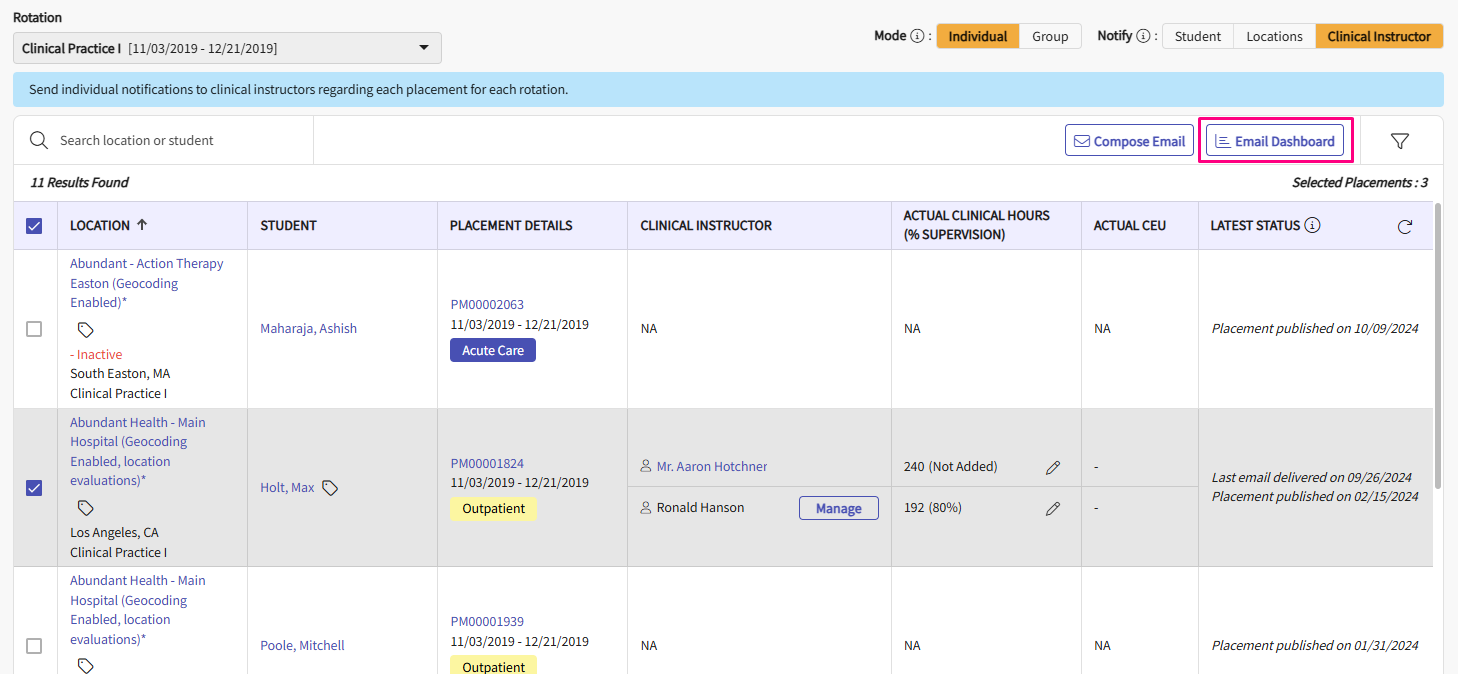The height and width of the screenshot is (674, 1458).
Task: Open placement PM00001824
Action: click(487, 463)
